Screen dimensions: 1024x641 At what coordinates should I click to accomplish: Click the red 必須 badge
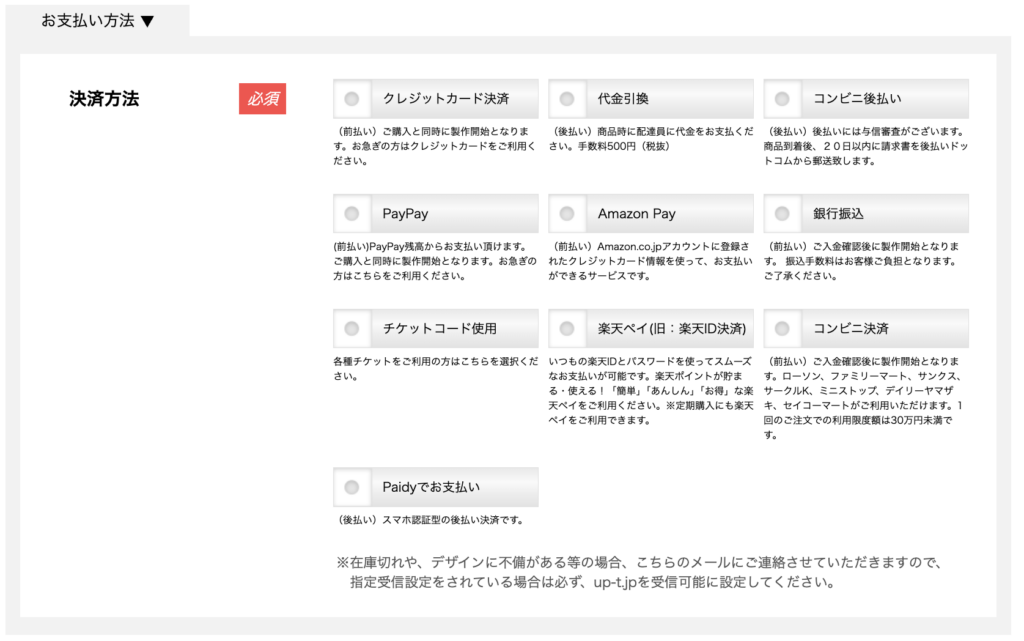coord(262,99)
